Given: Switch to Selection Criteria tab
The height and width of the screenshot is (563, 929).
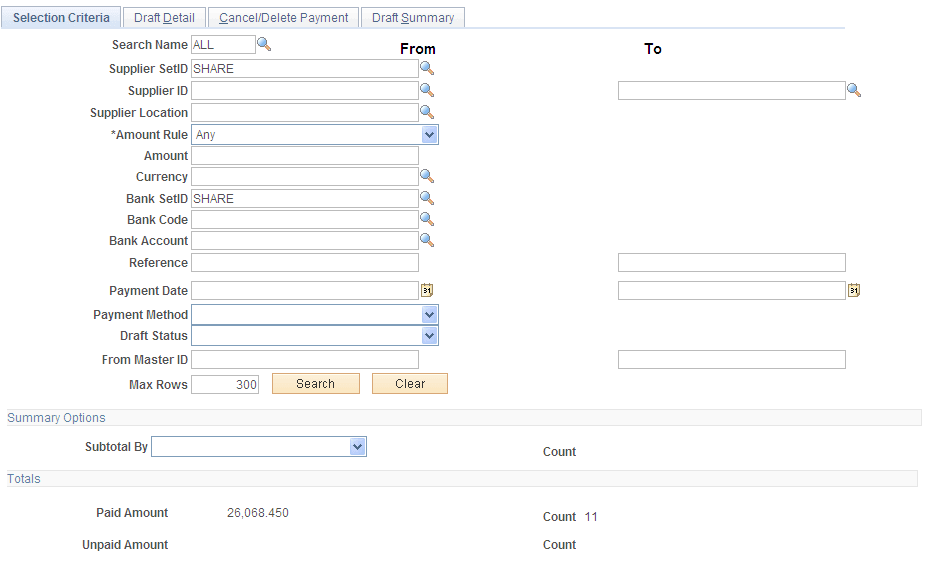Looking at the screenshot, I should coord(61,18).
